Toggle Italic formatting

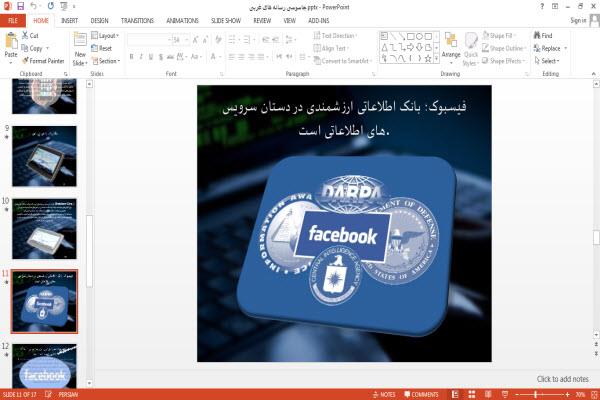tap(141, 57)
